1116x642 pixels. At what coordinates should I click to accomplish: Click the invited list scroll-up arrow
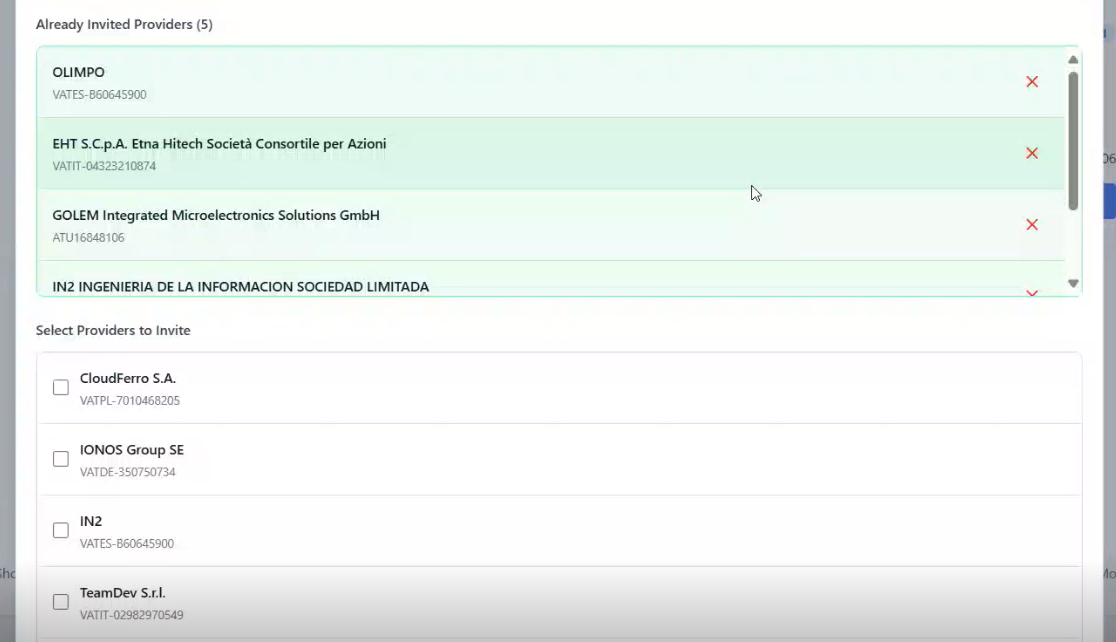click(x=1073, y=60)
